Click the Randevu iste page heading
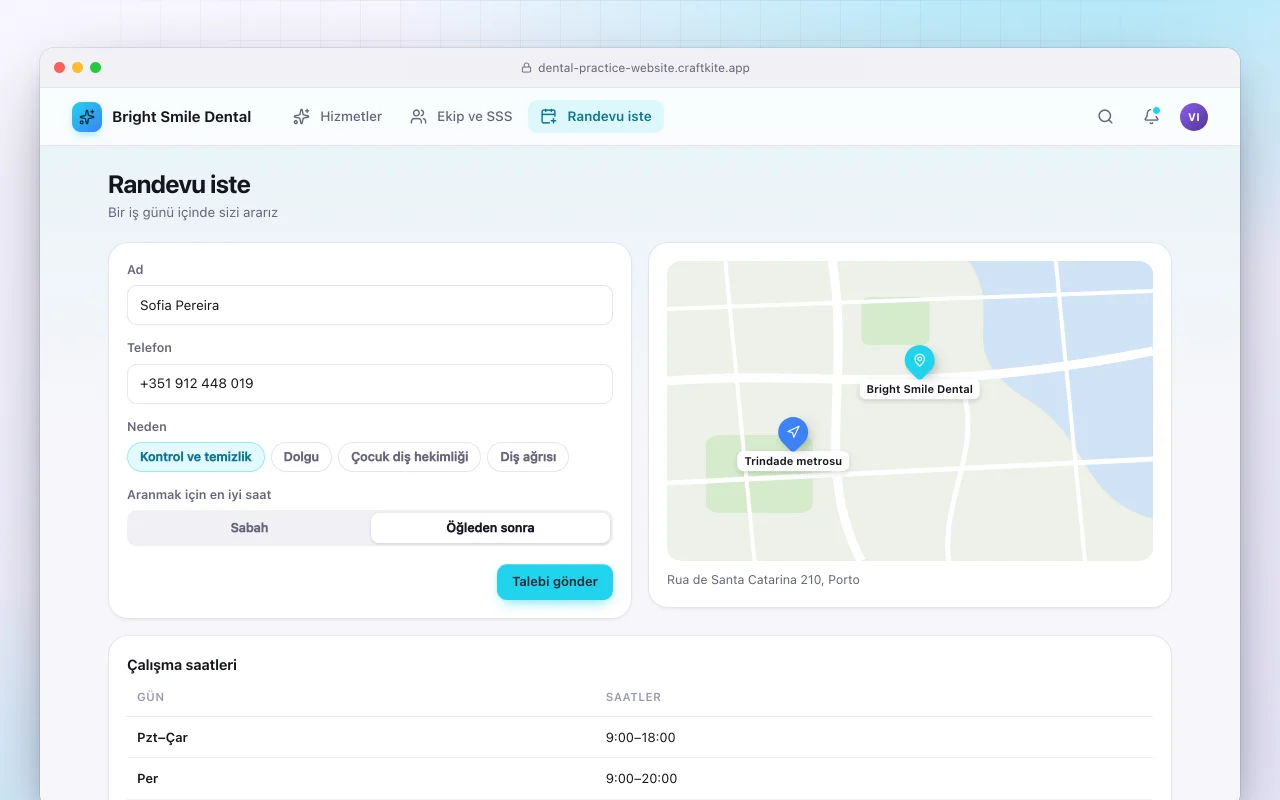 (x=179, y=185)
